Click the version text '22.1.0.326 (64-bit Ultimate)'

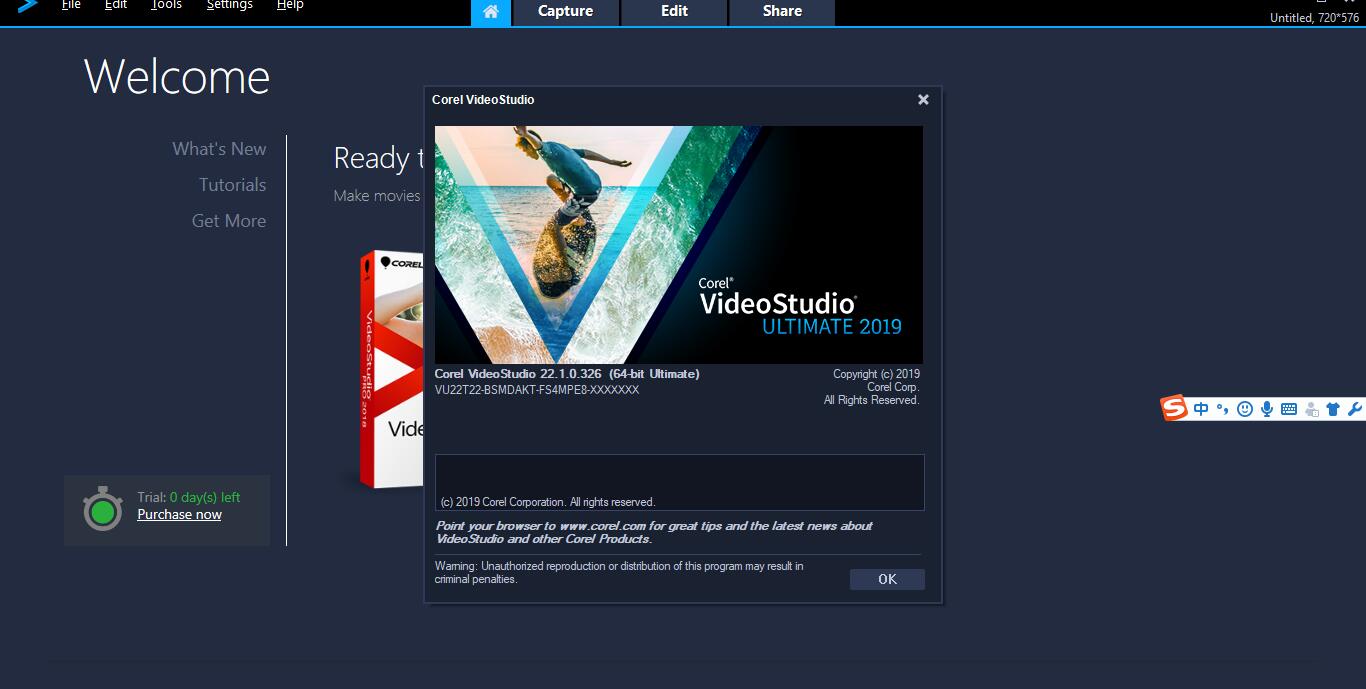tap(620, 374)
